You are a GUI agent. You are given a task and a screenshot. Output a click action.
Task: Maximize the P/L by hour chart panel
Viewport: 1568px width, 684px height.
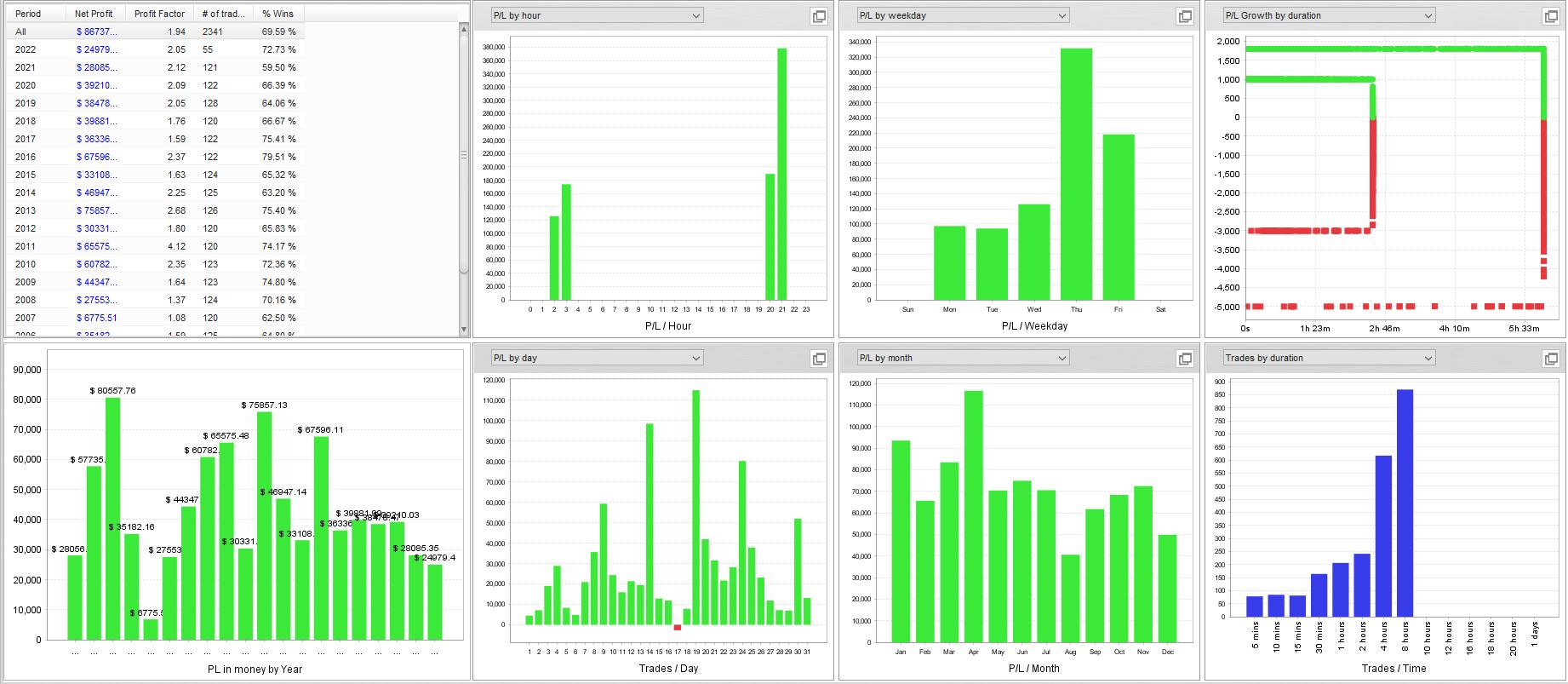[x=819, y=16]
